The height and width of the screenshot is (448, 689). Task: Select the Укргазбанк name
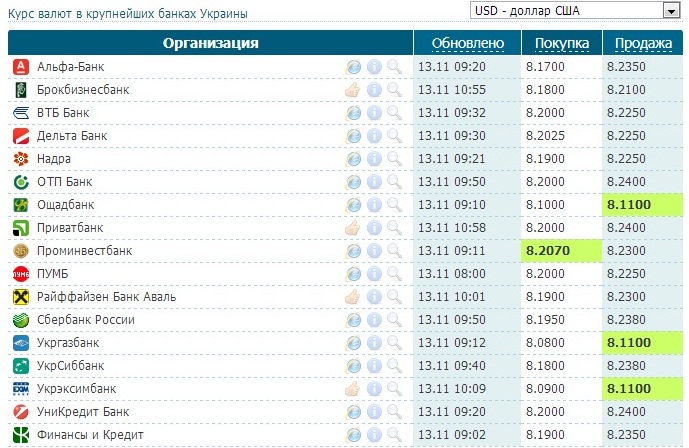pyautogui.click(x=68, y=343)
